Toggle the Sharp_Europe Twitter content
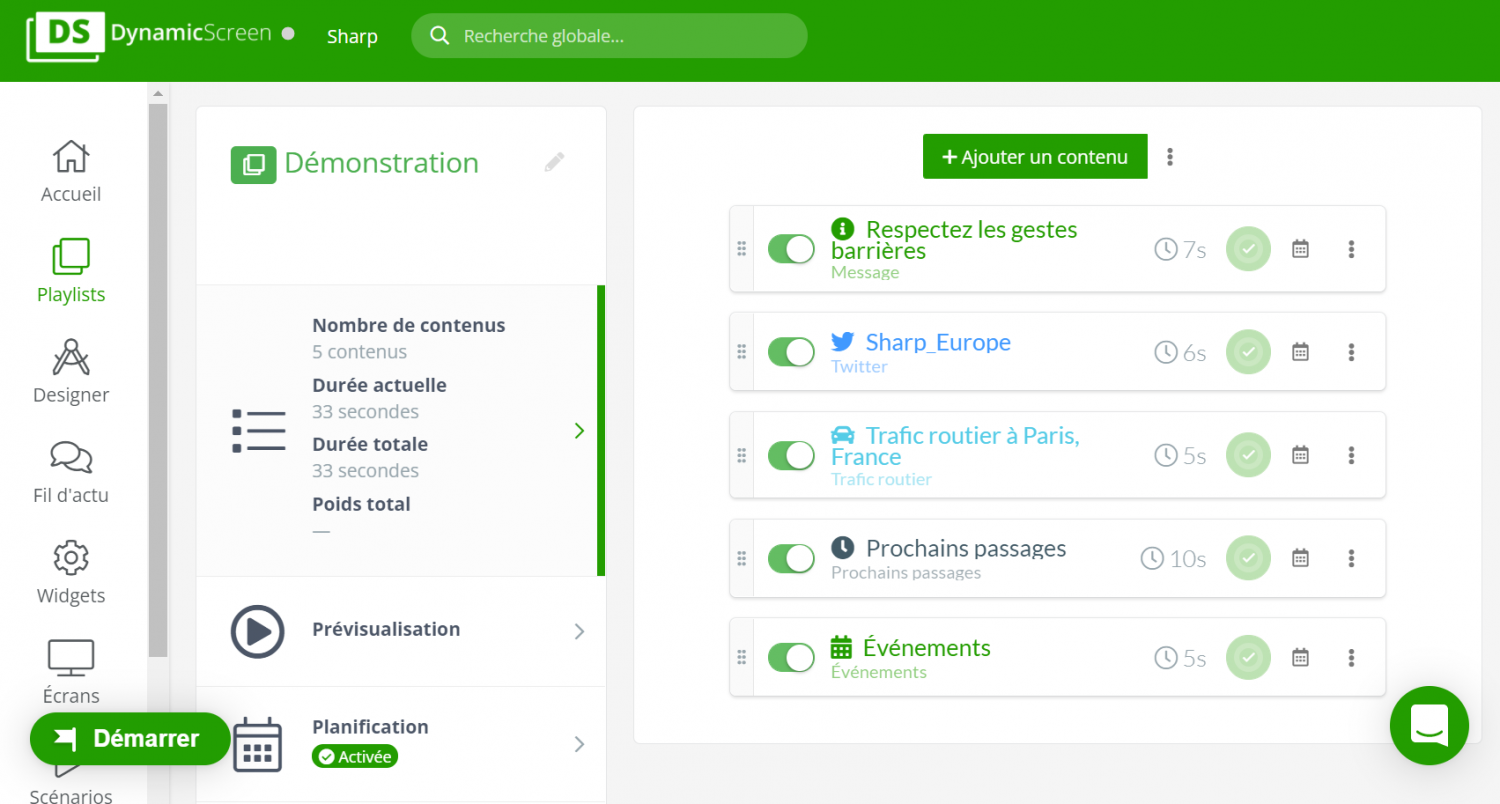 [791, 352]
